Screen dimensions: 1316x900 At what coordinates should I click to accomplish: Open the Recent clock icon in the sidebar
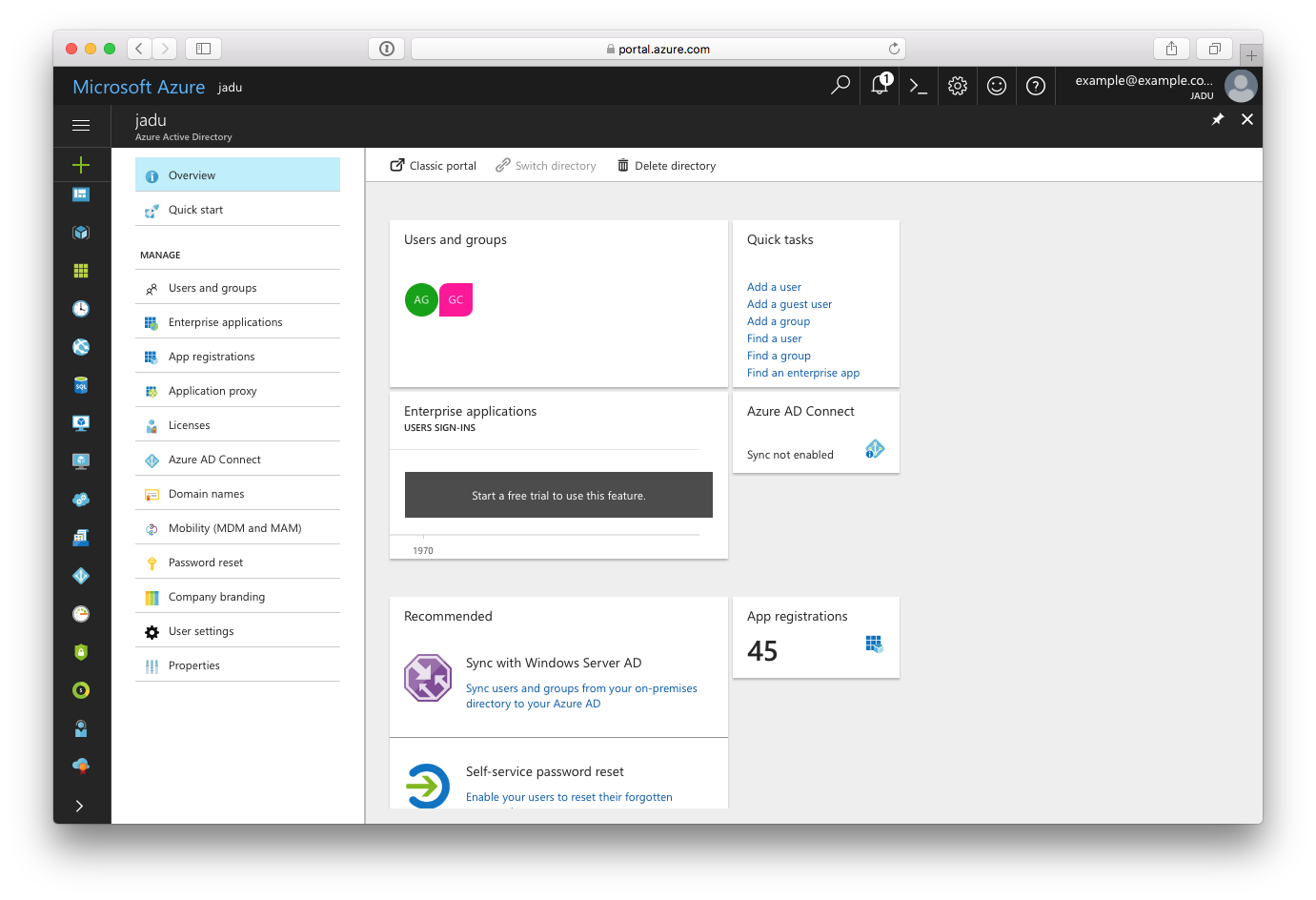(x=81, y=309)
